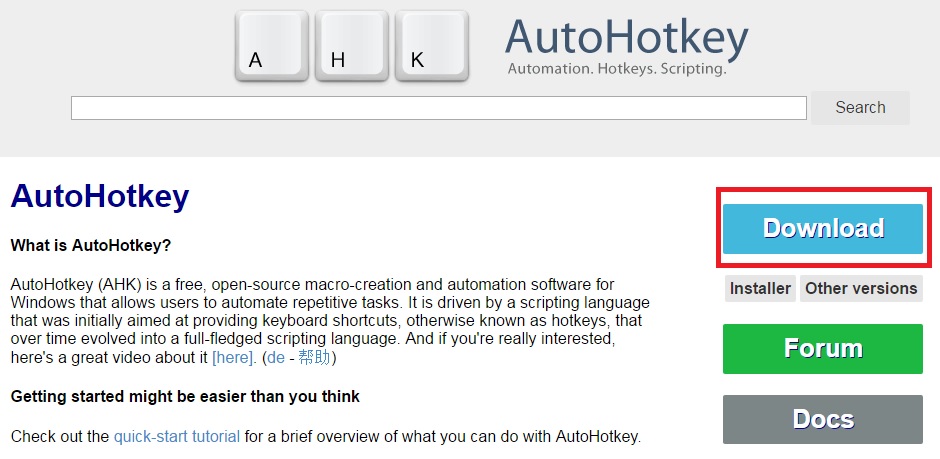940x459 pixels.
Task: Click the 'Automation. Hotkeys. Scripting.' tagline
Action: 617,68
